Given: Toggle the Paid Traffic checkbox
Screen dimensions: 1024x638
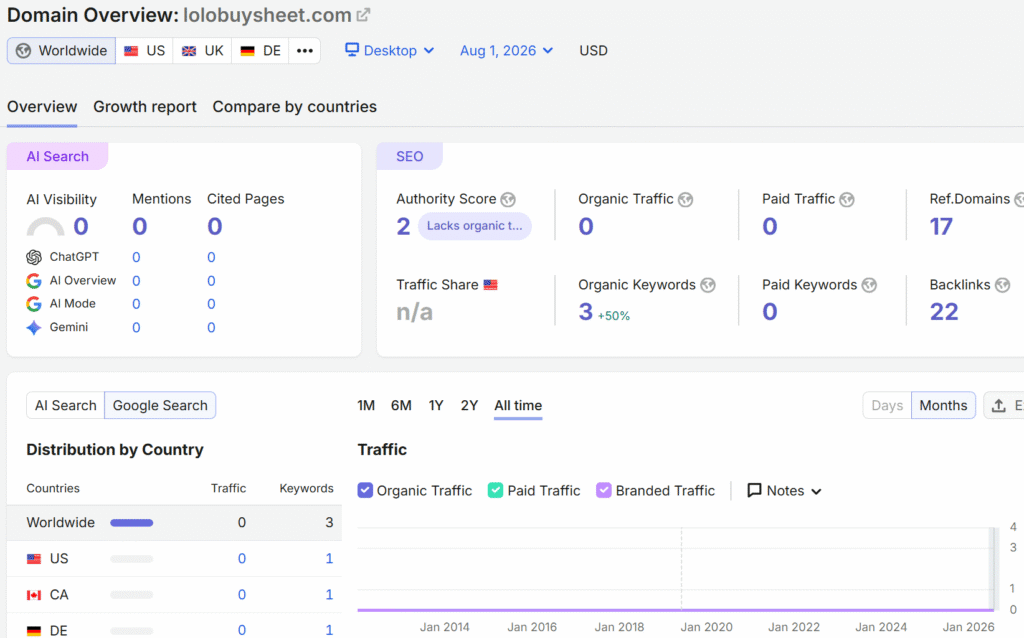Looking at the screenshot, I should click(496, 490).
